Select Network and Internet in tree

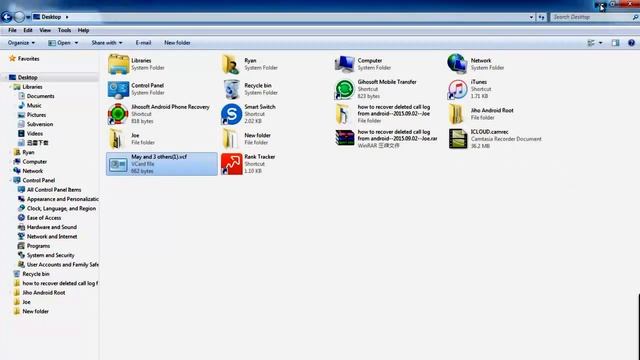pos(52,237)
